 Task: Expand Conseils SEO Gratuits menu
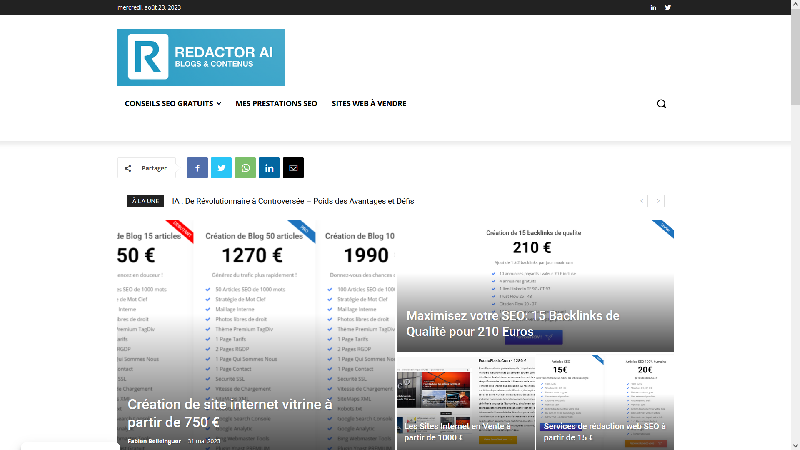pyautogui.click(x=173, y=104)
